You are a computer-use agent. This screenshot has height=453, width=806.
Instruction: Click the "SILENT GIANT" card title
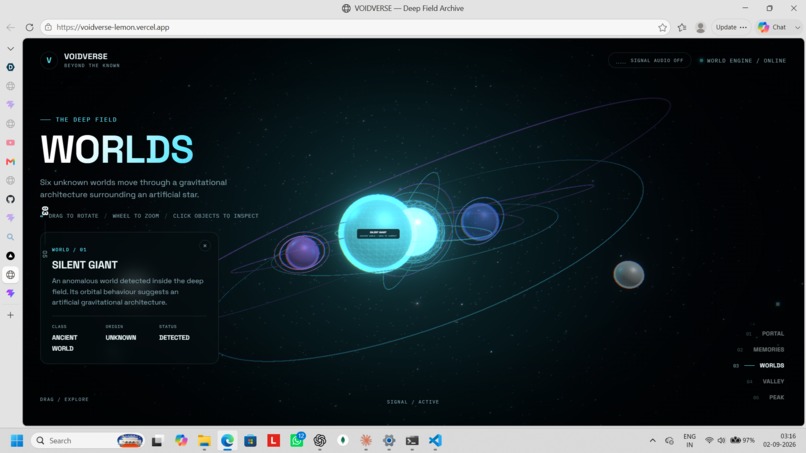[x=85, y=265]
